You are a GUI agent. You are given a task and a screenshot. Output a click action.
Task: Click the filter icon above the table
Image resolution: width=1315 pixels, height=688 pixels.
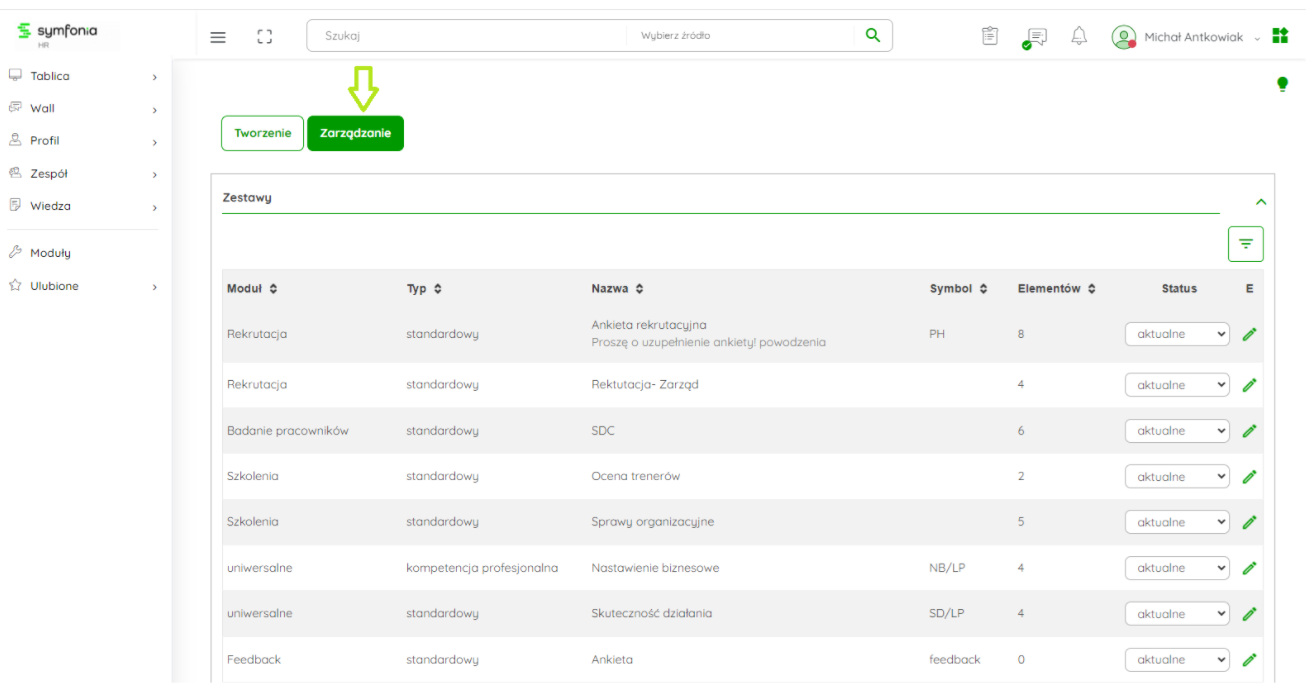click(x=1245, y=244)
